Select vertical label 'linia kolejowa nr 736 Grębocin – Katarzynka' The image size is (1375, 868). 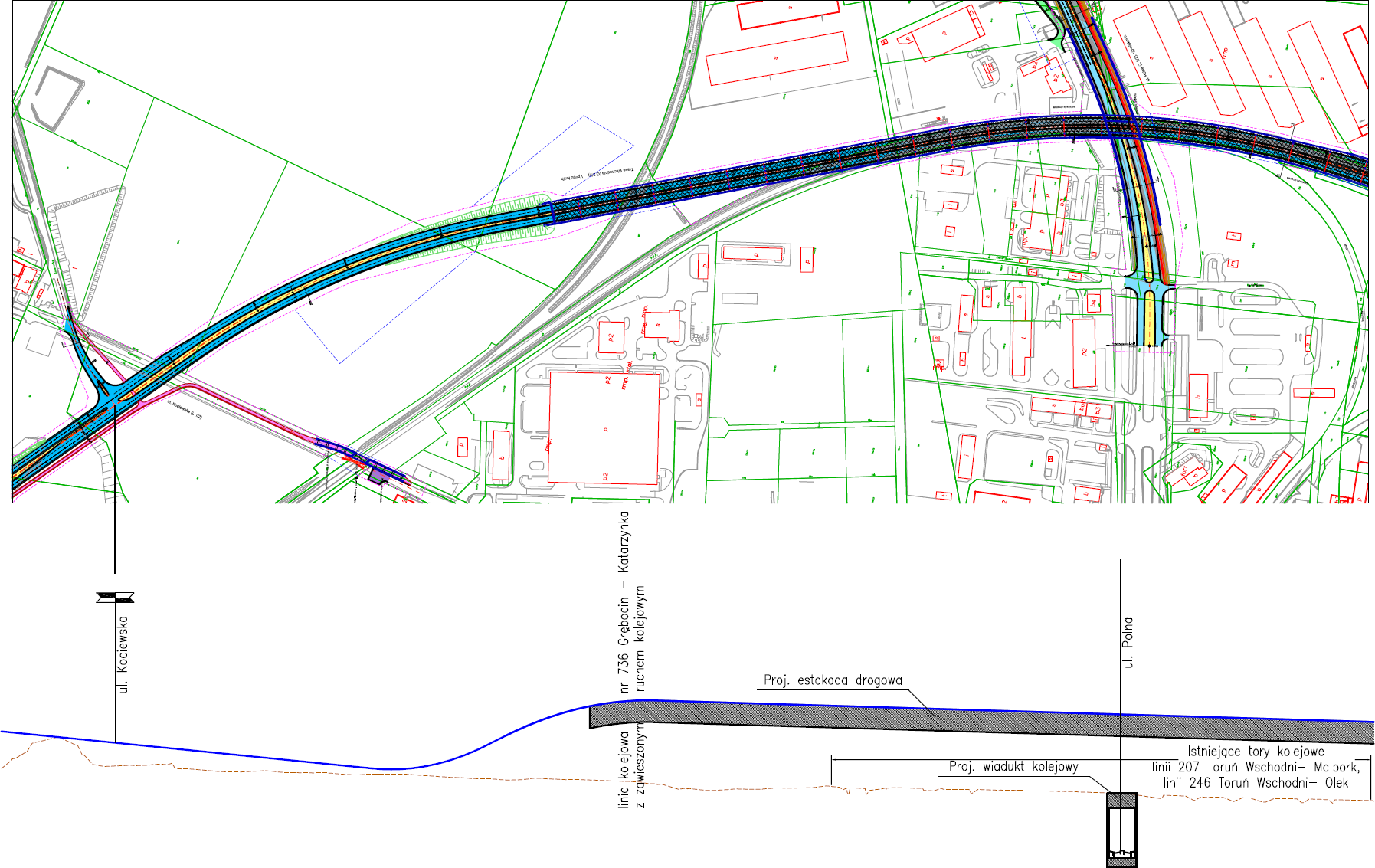(x=624, y=660)
